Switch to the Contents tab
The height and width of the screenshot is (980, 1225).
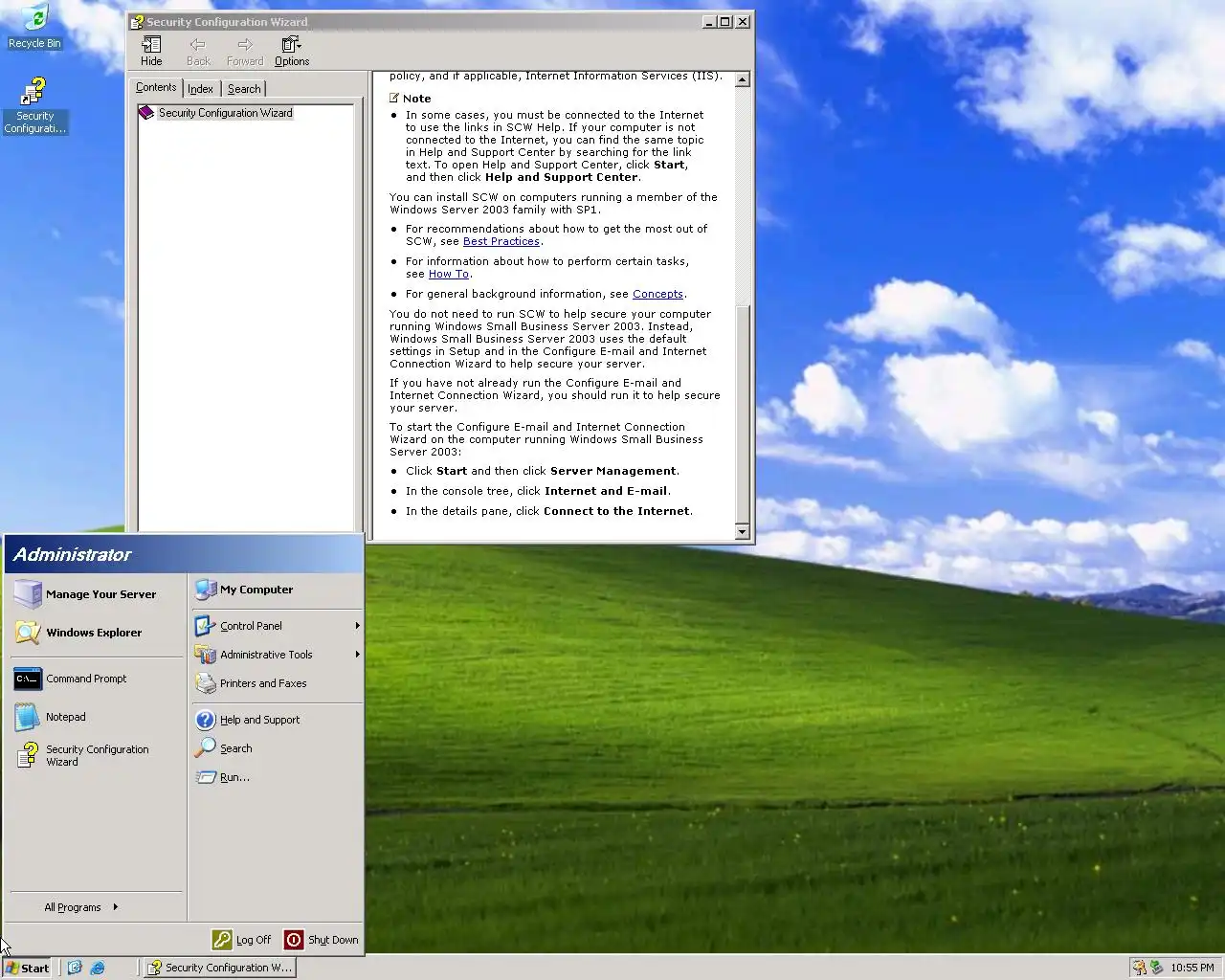[156, 87]
